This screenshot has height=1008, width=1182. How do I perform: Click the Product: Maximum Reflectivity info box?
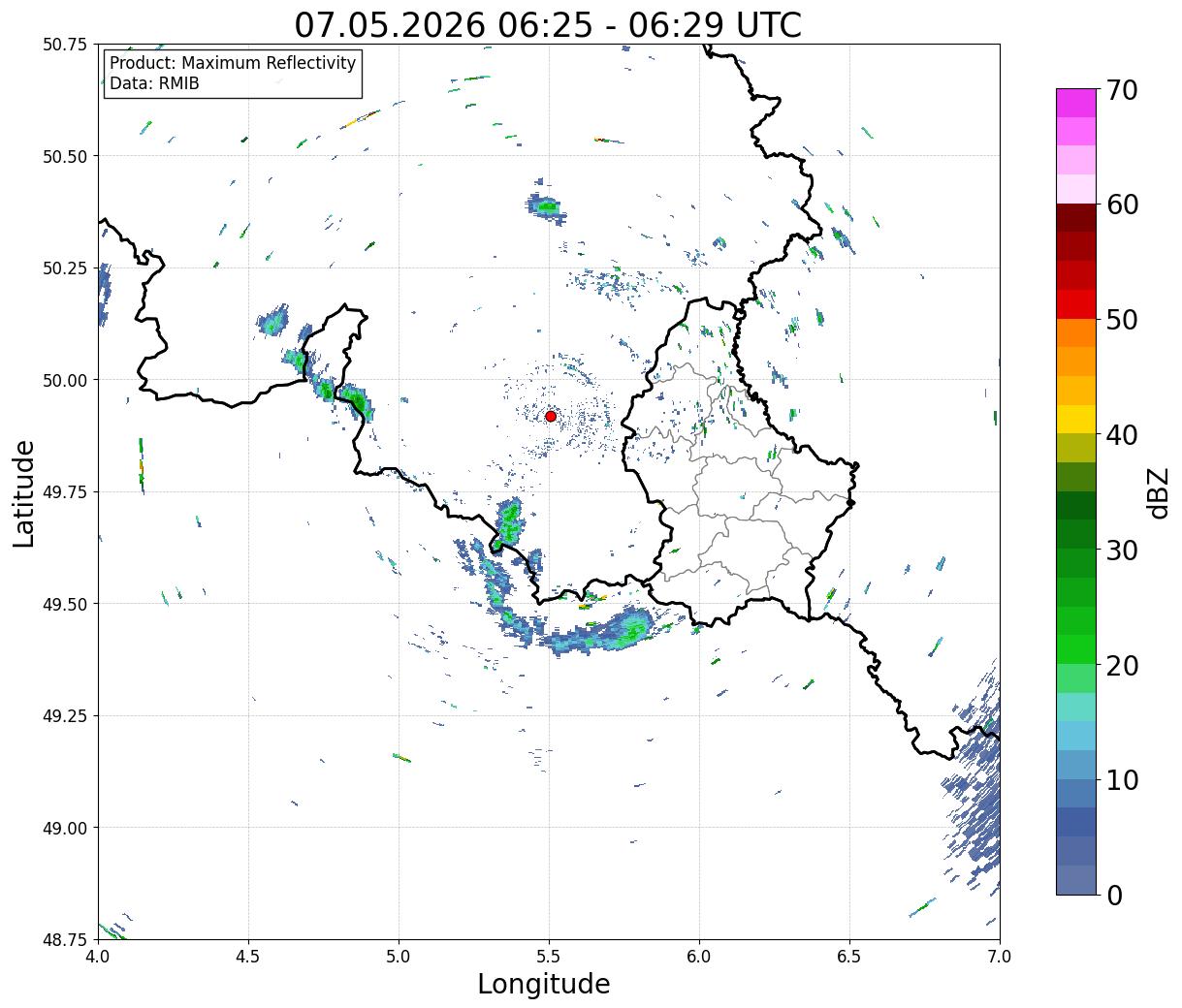(x=233, y=74)
